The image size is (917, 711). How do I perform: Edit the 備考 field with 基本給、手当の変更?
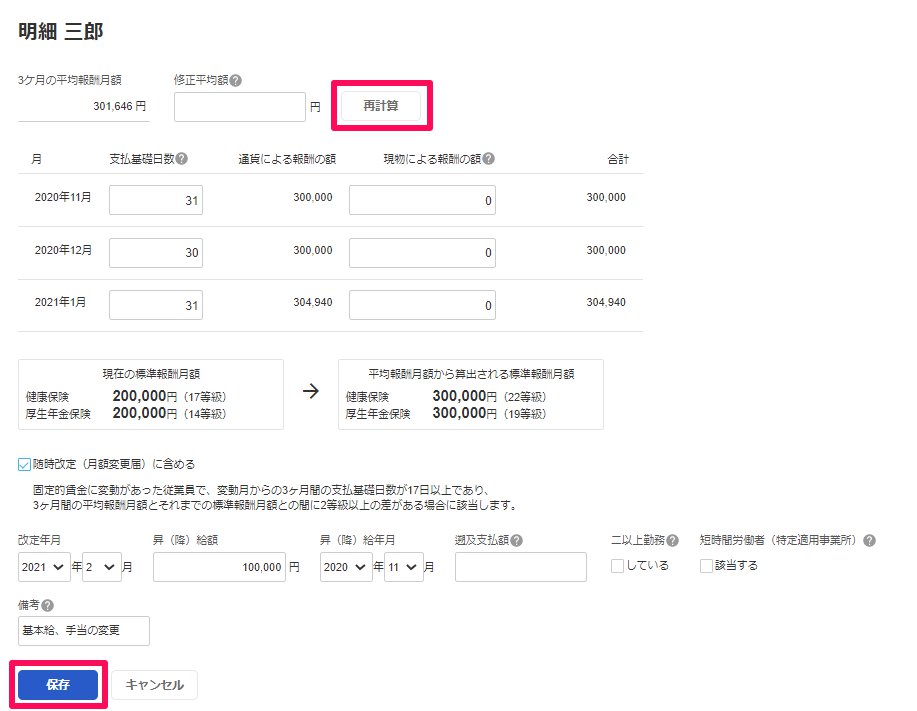pos(84,631)
